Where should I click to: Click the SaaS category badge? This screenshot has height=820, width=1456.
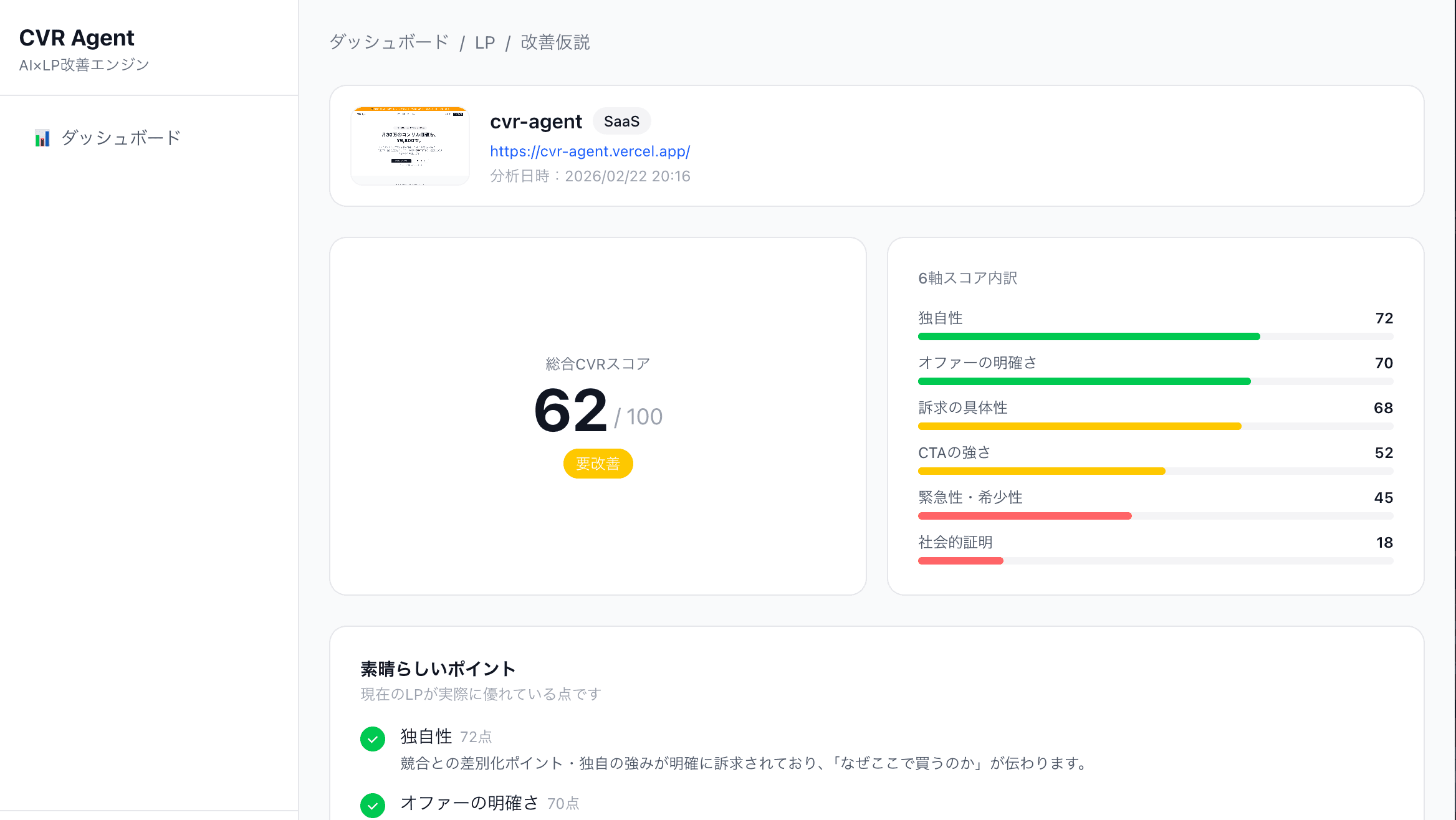pyautogui.click(x=621, y=121)
